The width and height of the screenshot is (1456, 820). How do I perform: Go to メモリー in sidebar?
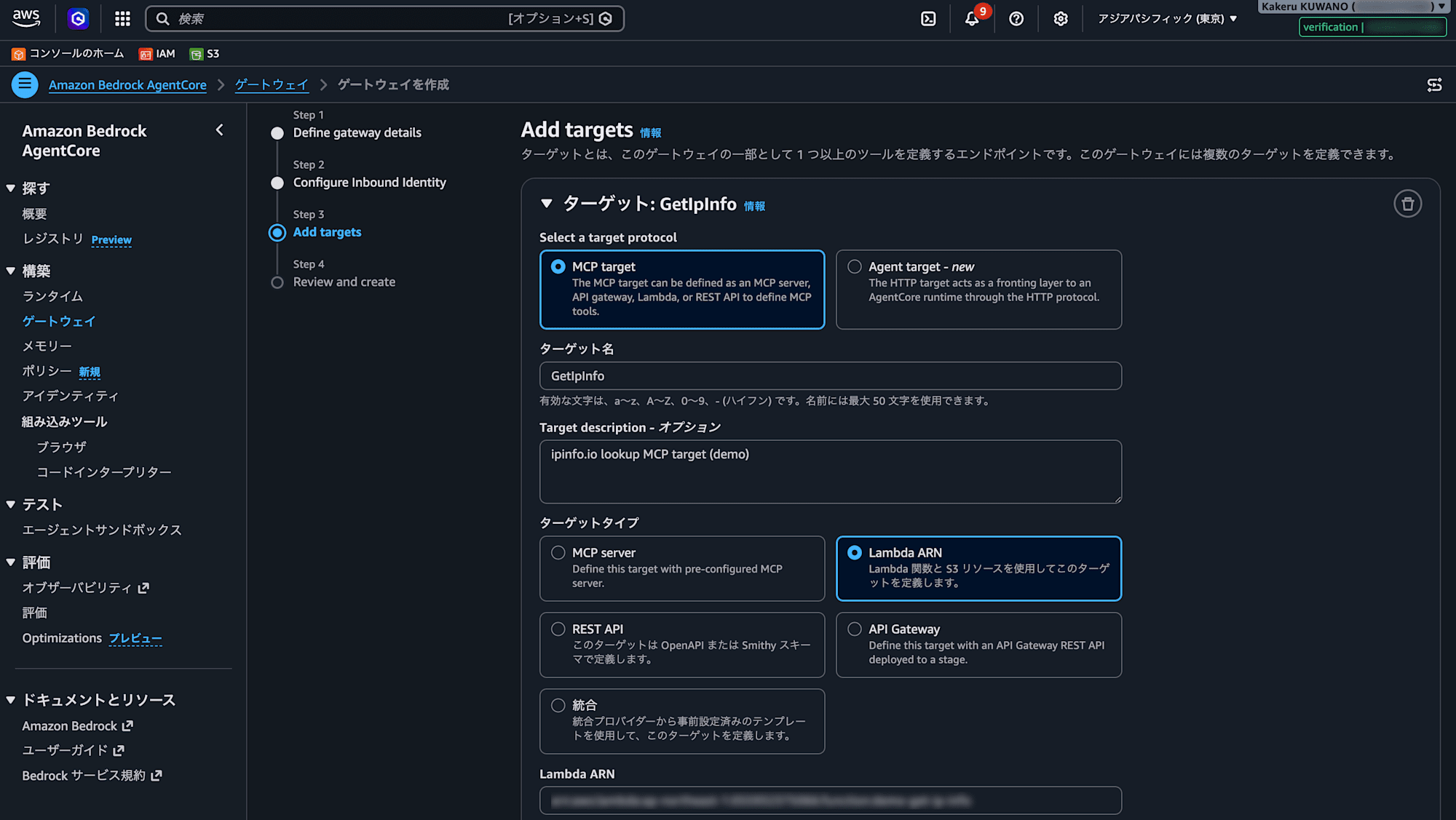click(47, 346)
